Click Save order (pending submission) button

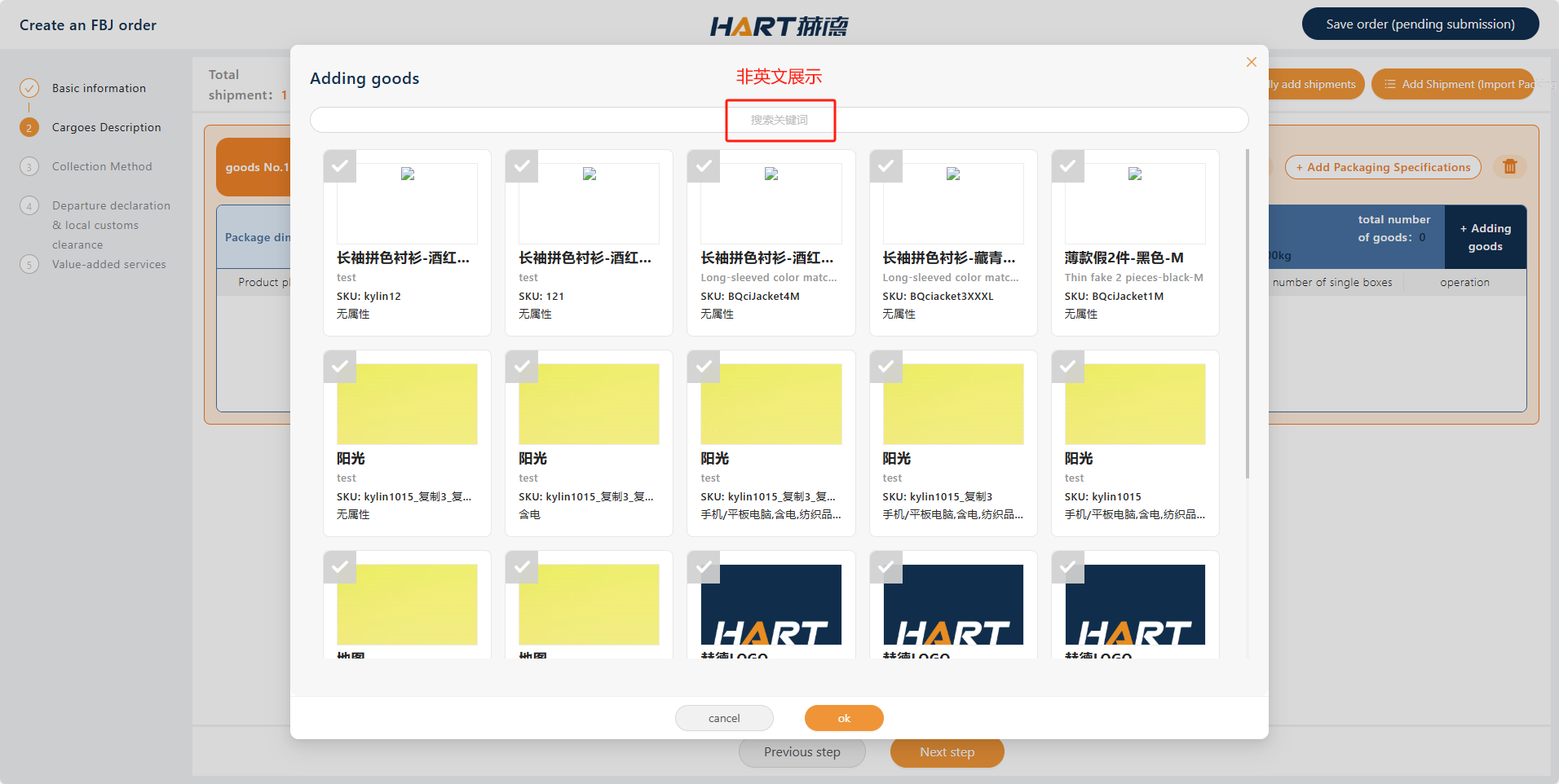(x=1420, y=24)
